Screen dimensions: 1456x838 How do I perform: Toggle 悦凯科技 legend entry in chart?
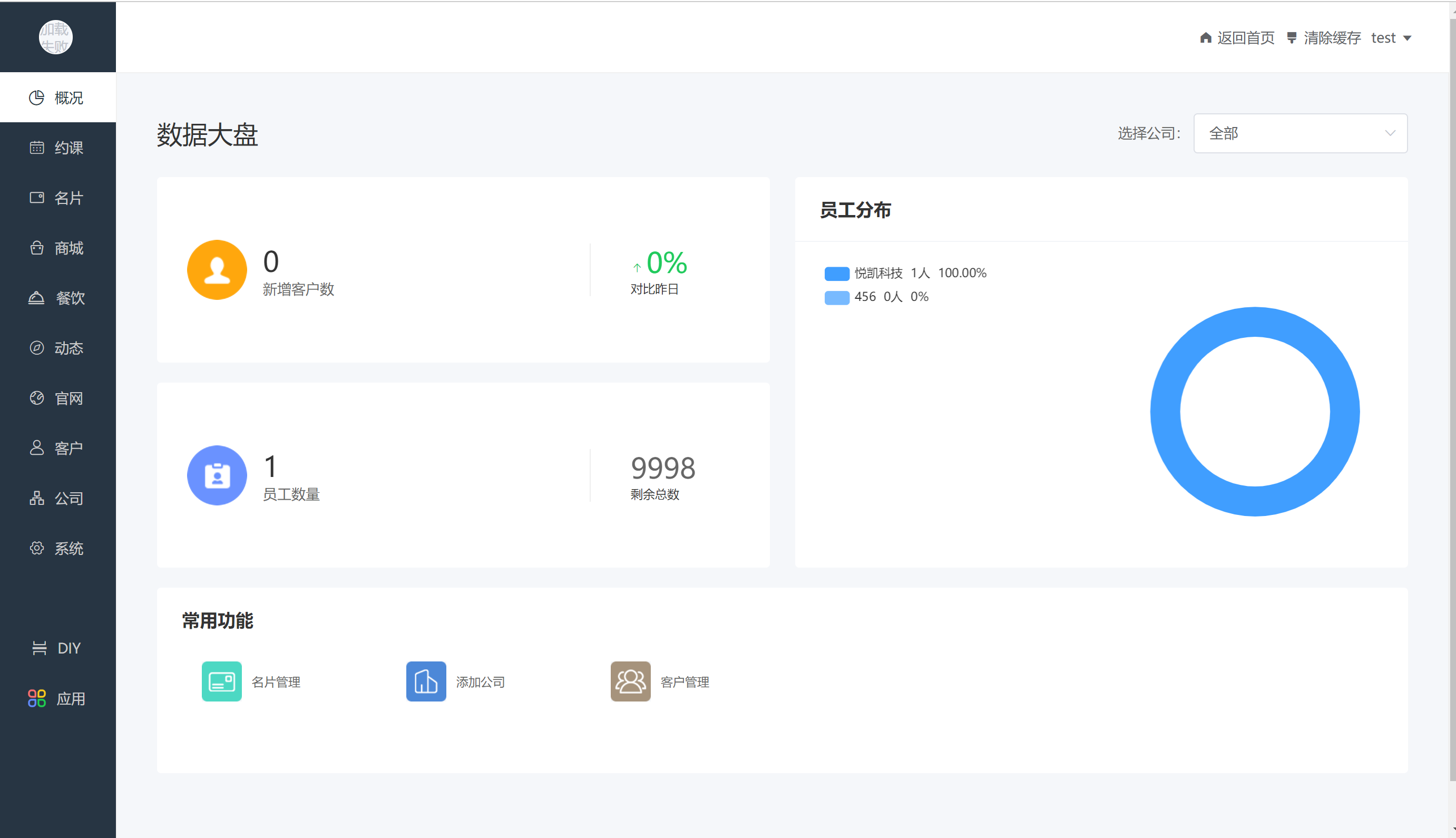(878, 273)
